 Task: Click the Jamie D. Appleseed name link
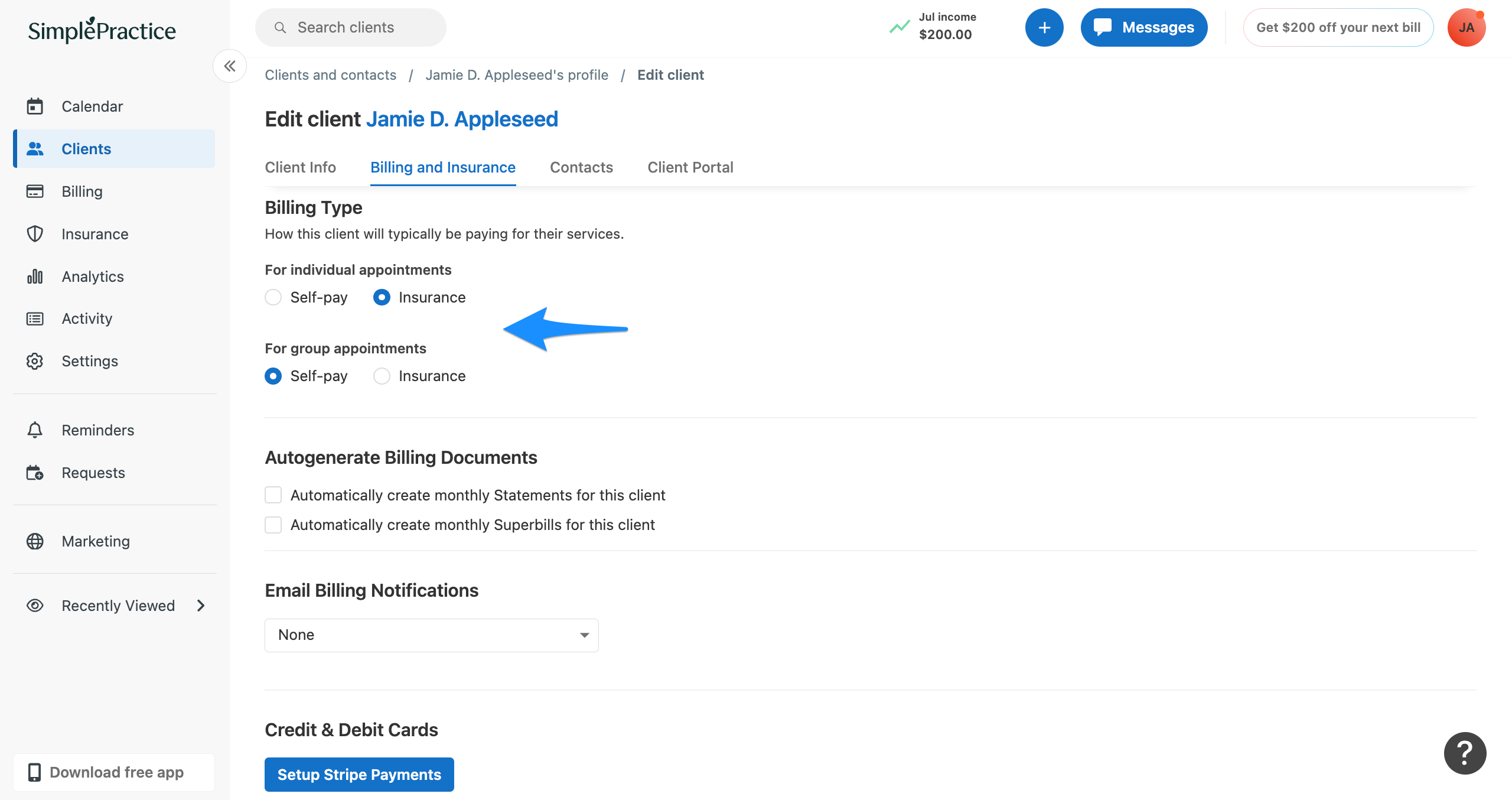(462, 119)
